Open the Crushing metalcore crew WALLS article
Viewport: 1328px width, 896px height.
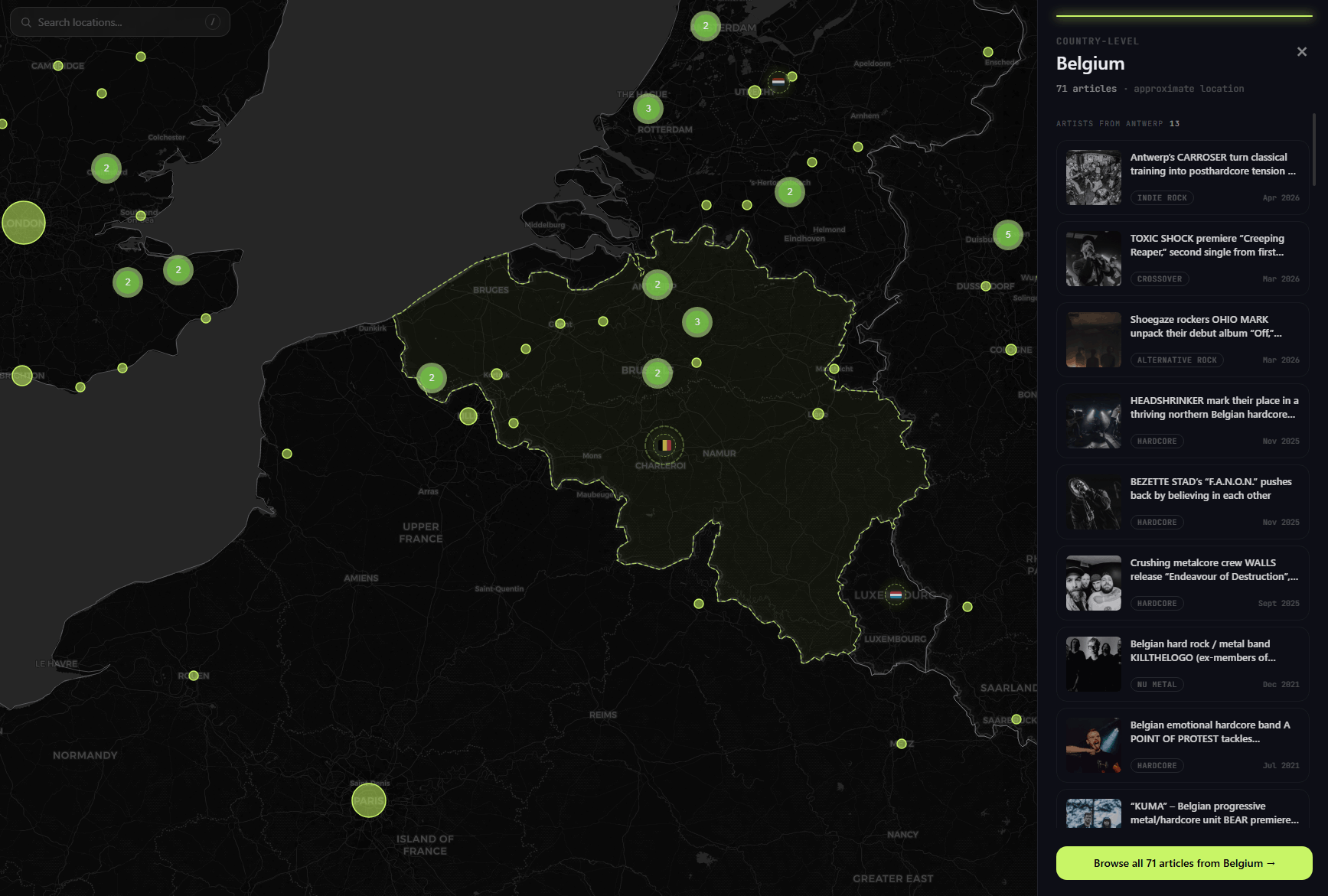(1183, 583)
